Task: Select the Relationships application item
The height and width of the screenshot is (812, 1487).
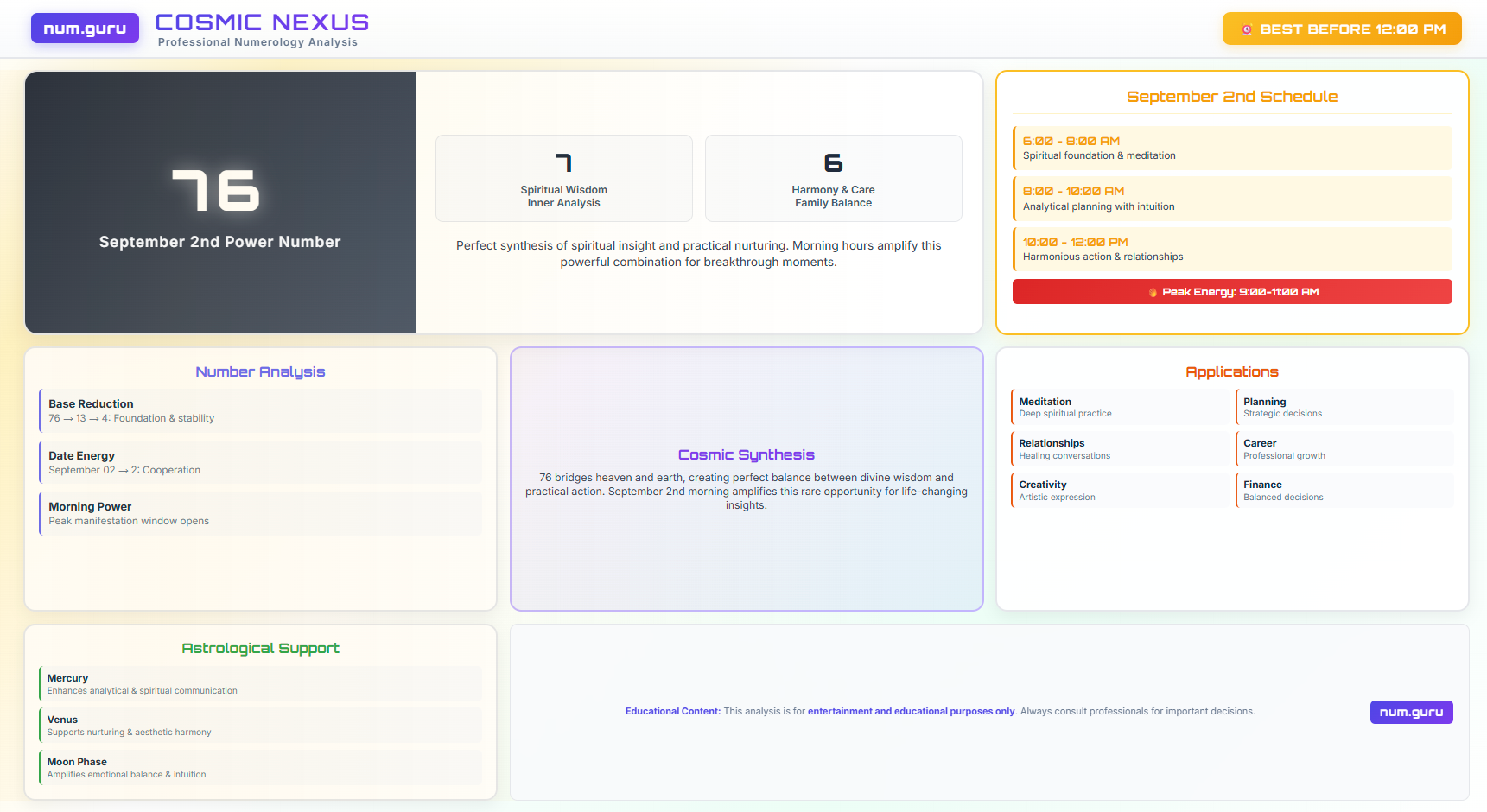Action: [x=1121, y=448]
